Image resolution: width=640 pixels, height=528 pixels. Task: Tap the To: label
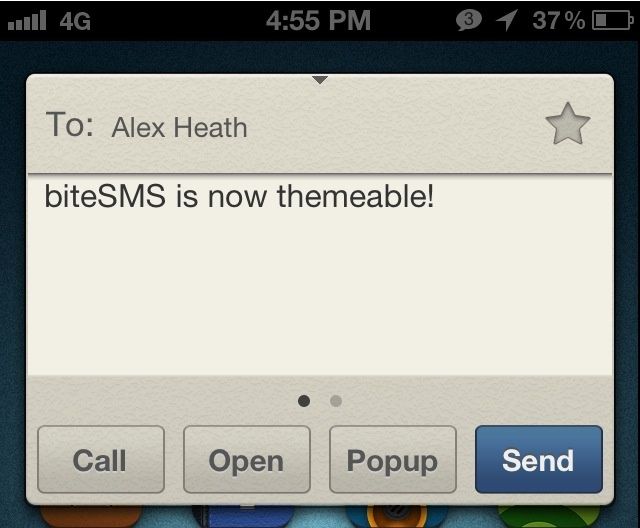coord(69,124)
